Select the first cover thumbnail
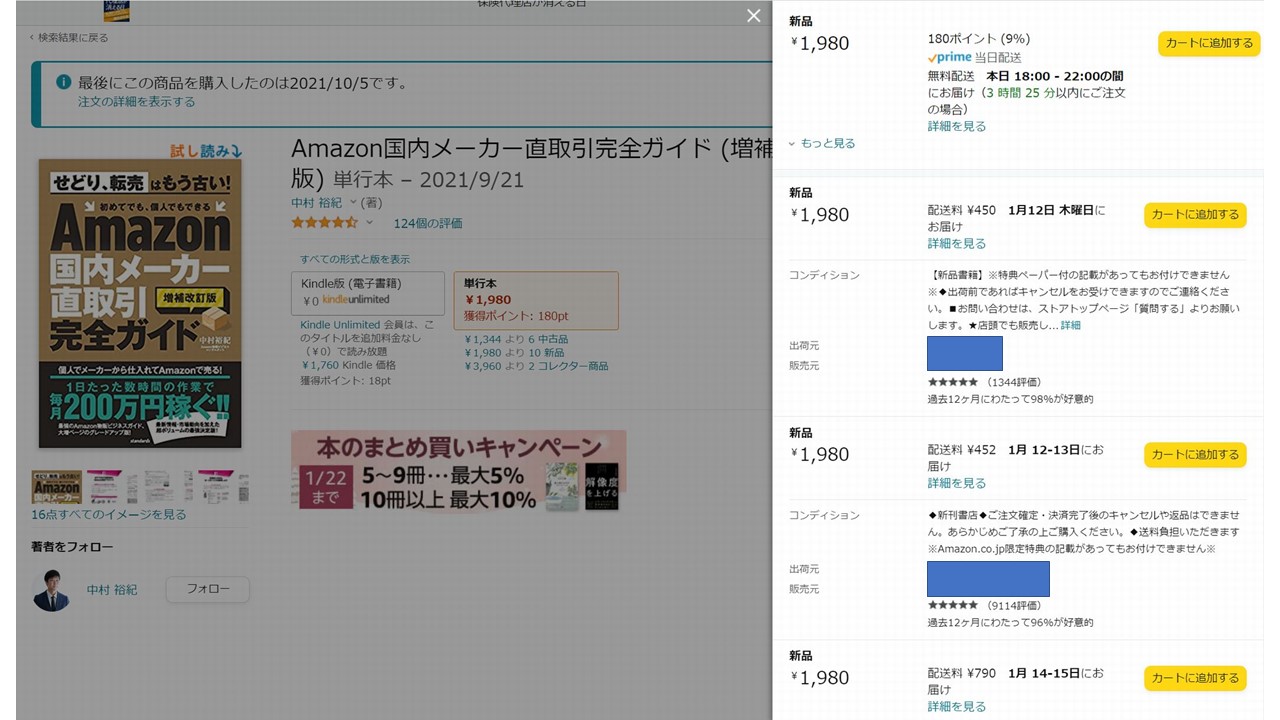 pyautogui.click(x=56, y=486)
